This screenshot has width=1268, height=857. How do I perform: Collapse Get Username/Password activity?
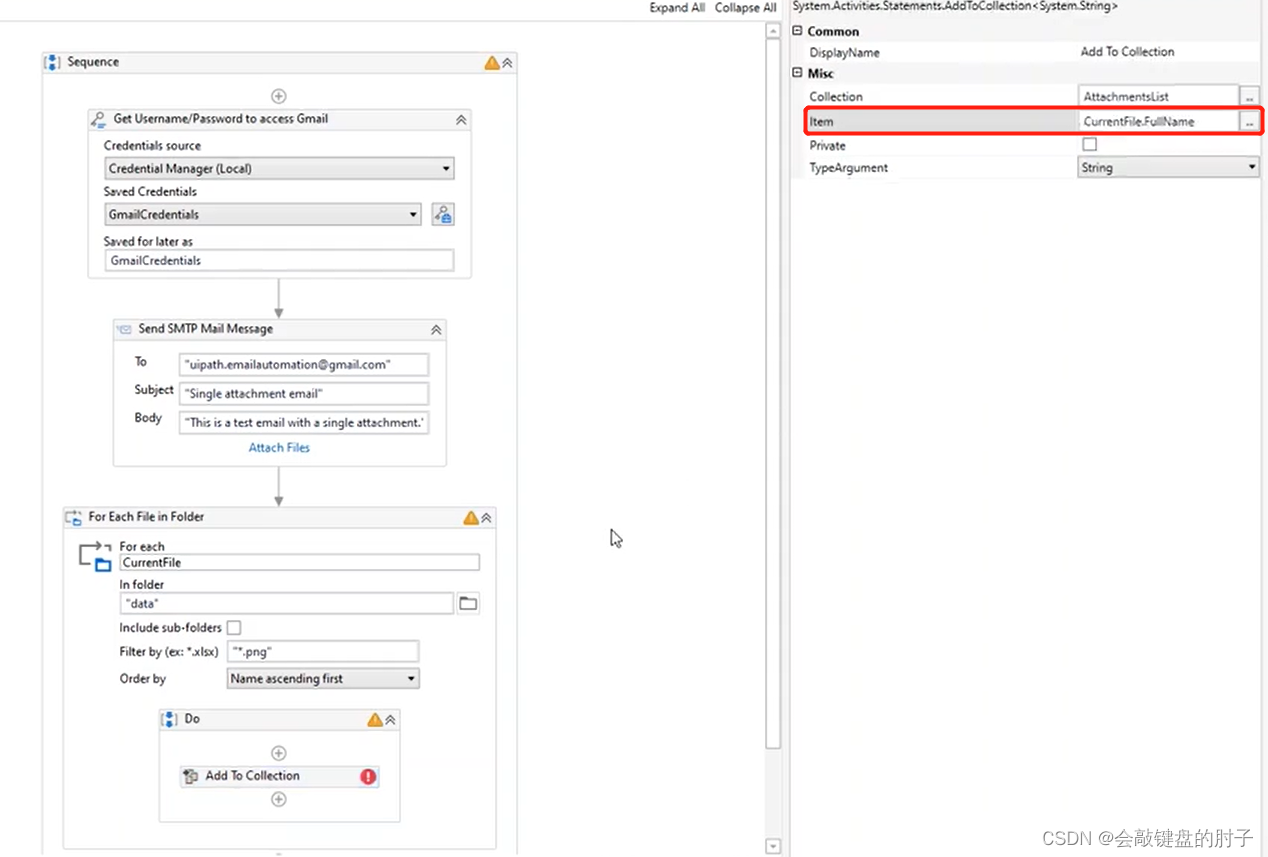[x=461, y=119]
